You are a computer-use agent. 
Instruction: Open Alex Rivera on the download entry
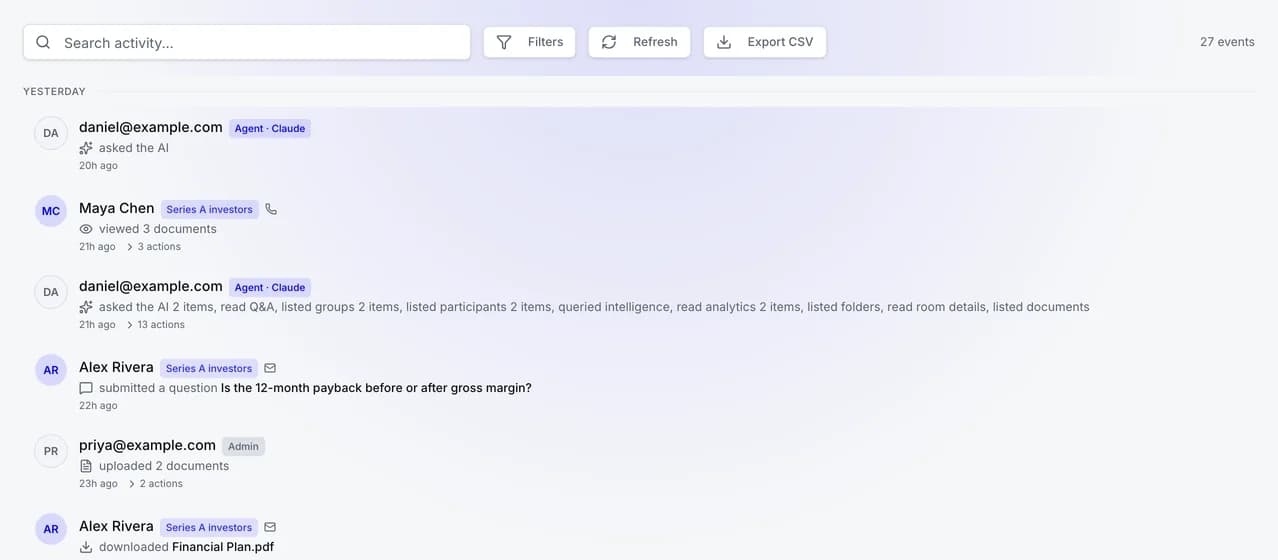(117, 526)
